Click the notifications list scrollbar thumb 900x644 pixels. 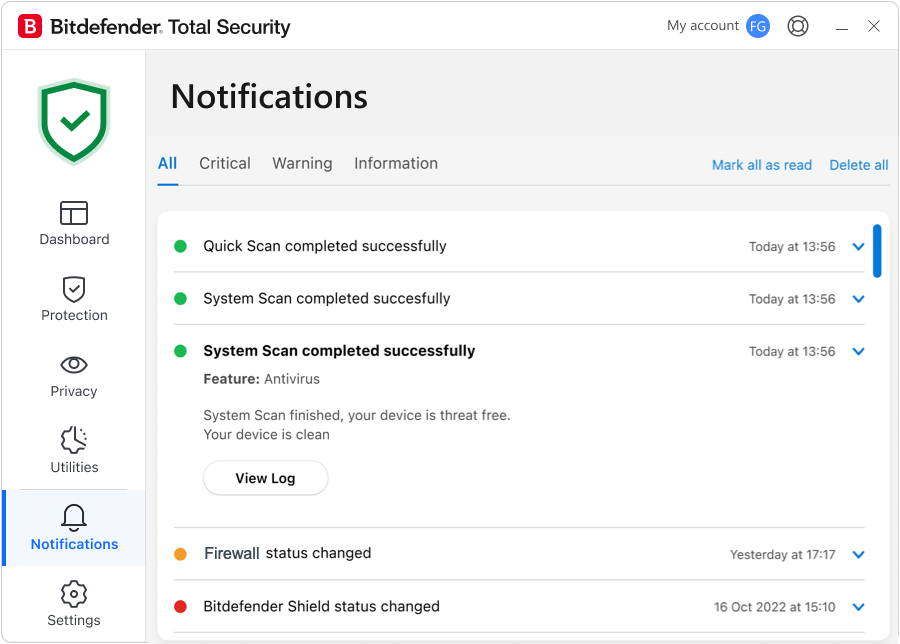click(877, 251)
